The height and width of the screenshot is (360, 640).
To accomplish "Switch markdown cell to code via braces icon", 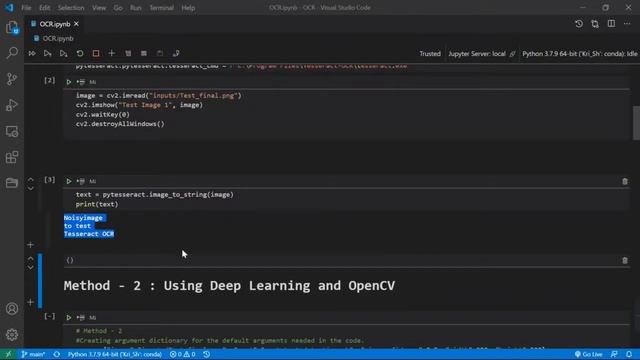I will coord(70,260).
